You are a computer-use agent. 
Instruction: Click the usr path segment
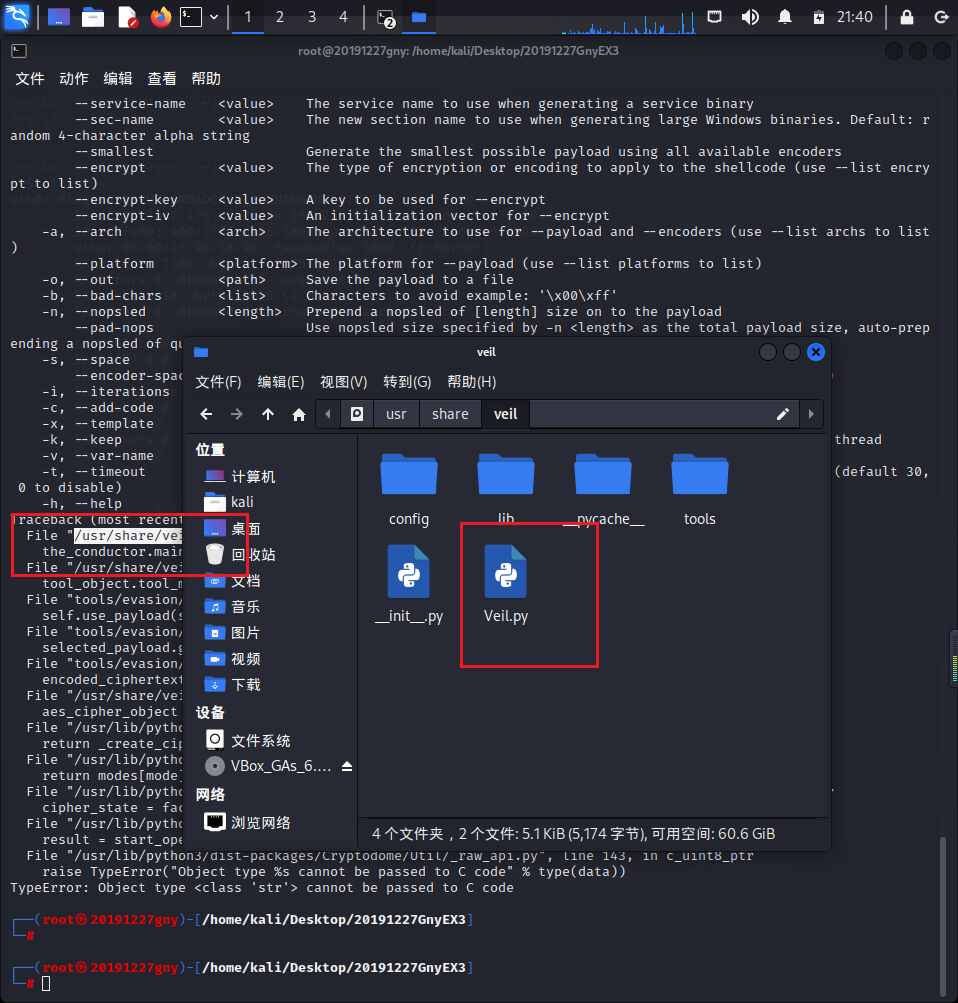(396, 415)
